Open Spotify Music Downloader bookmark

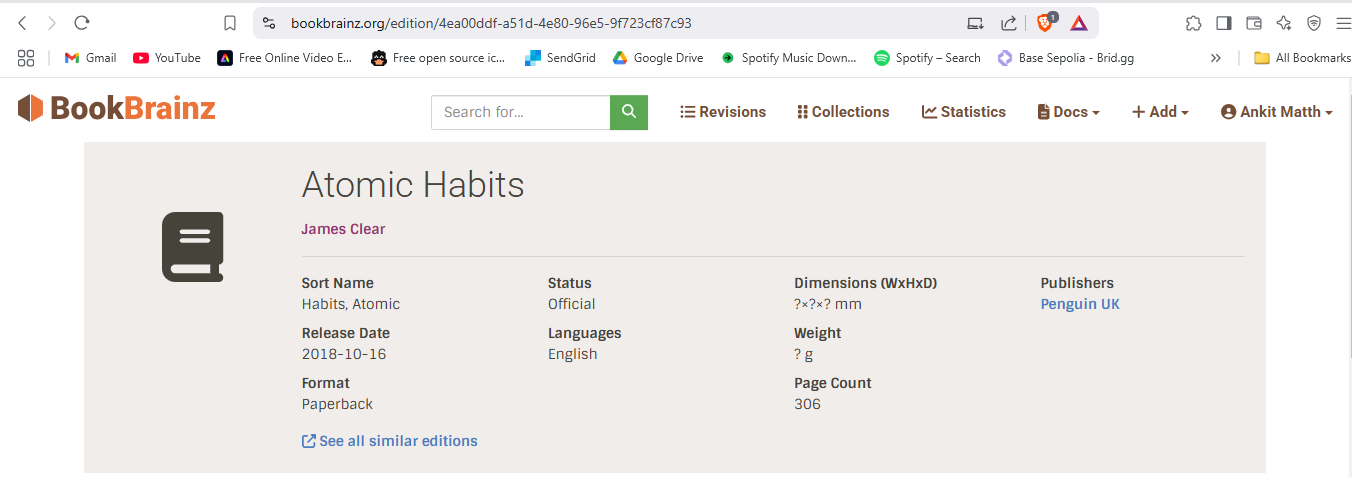click(x=788, y=58)
